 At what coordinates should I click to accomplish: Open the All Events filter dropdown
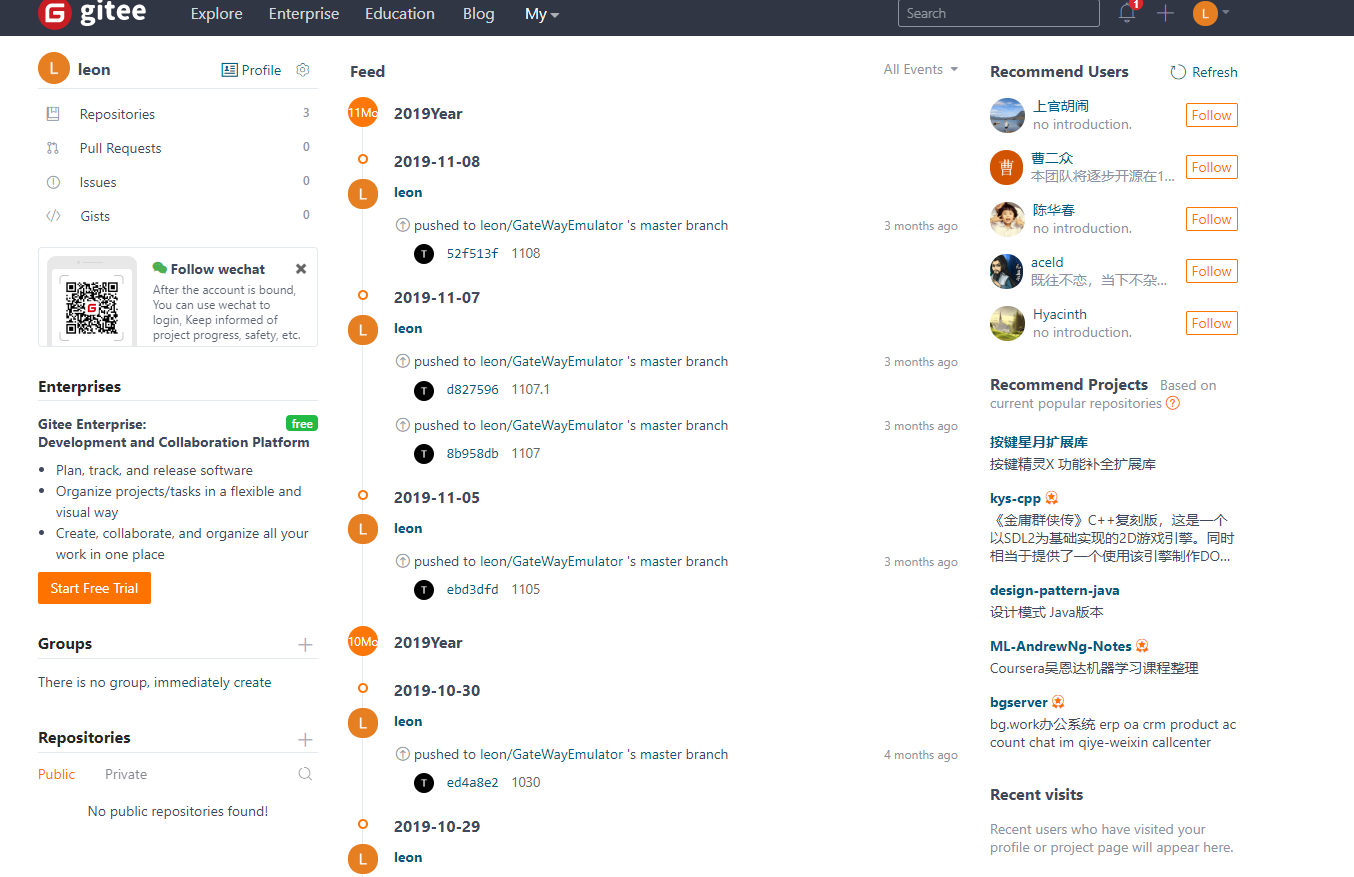point(920,69)
